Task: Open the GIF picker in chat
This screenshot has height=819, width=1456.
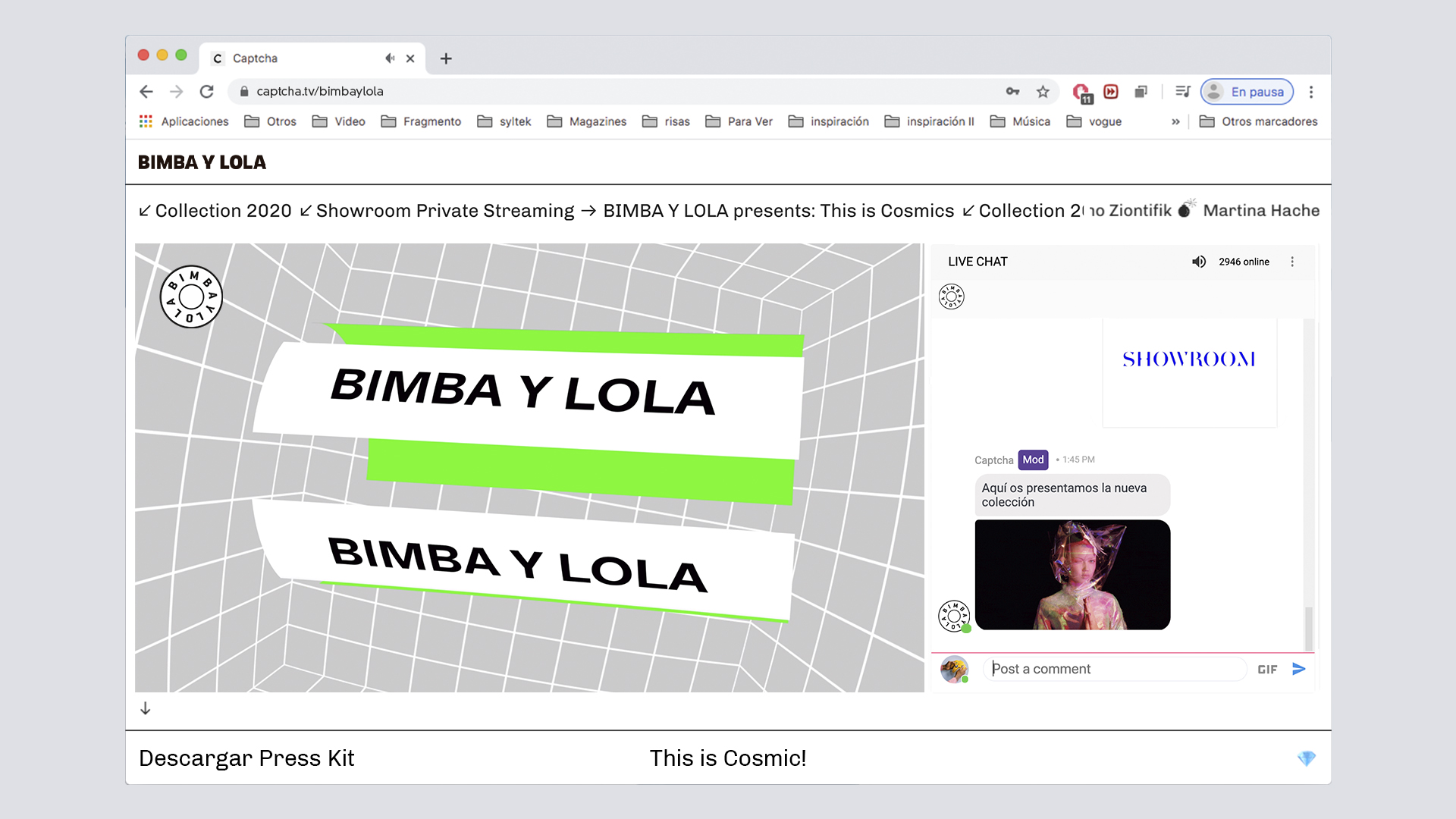Action: click(1267, 670)
